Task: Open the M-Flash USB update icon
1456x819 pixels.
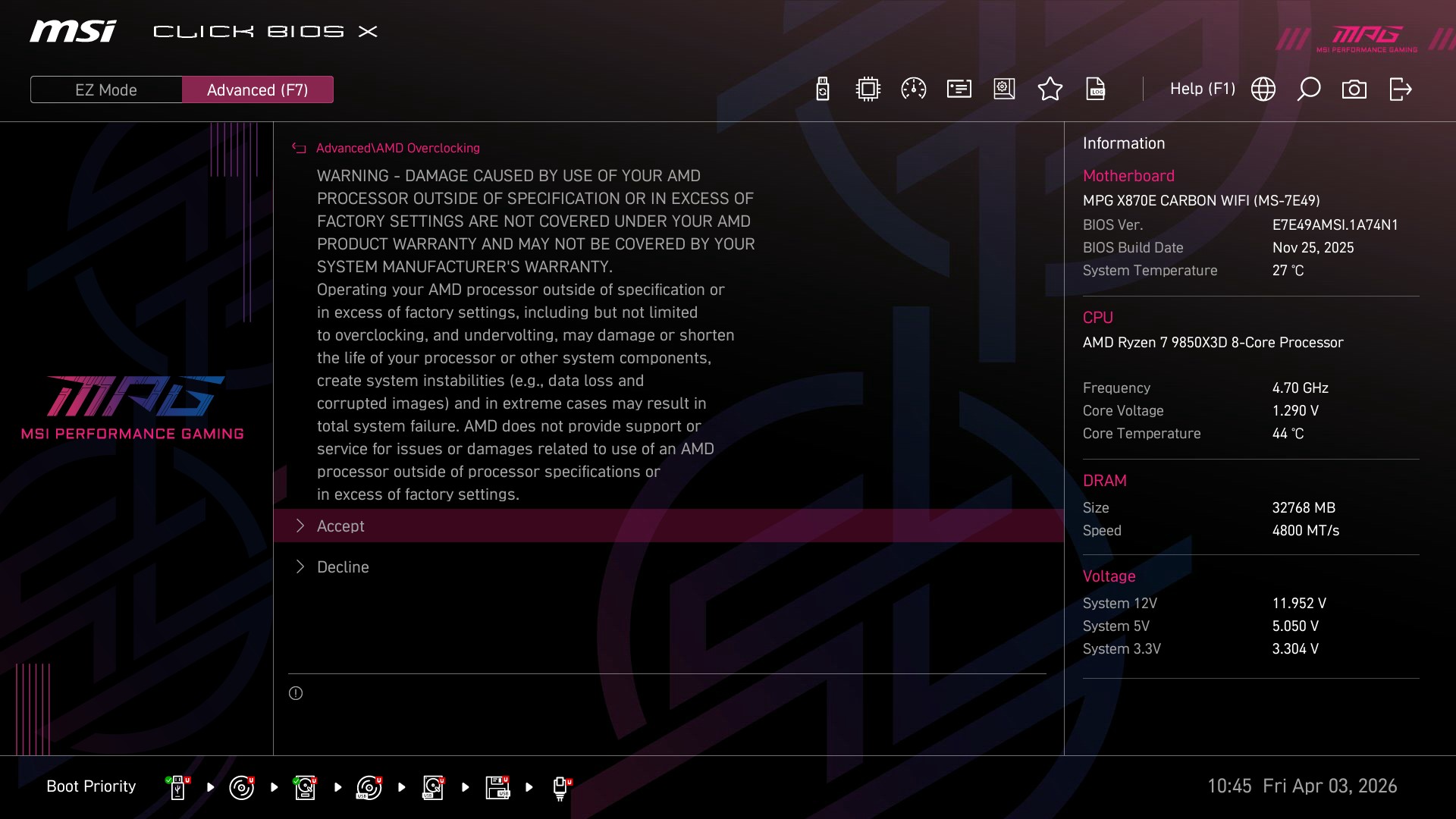Action: (823, 89)
